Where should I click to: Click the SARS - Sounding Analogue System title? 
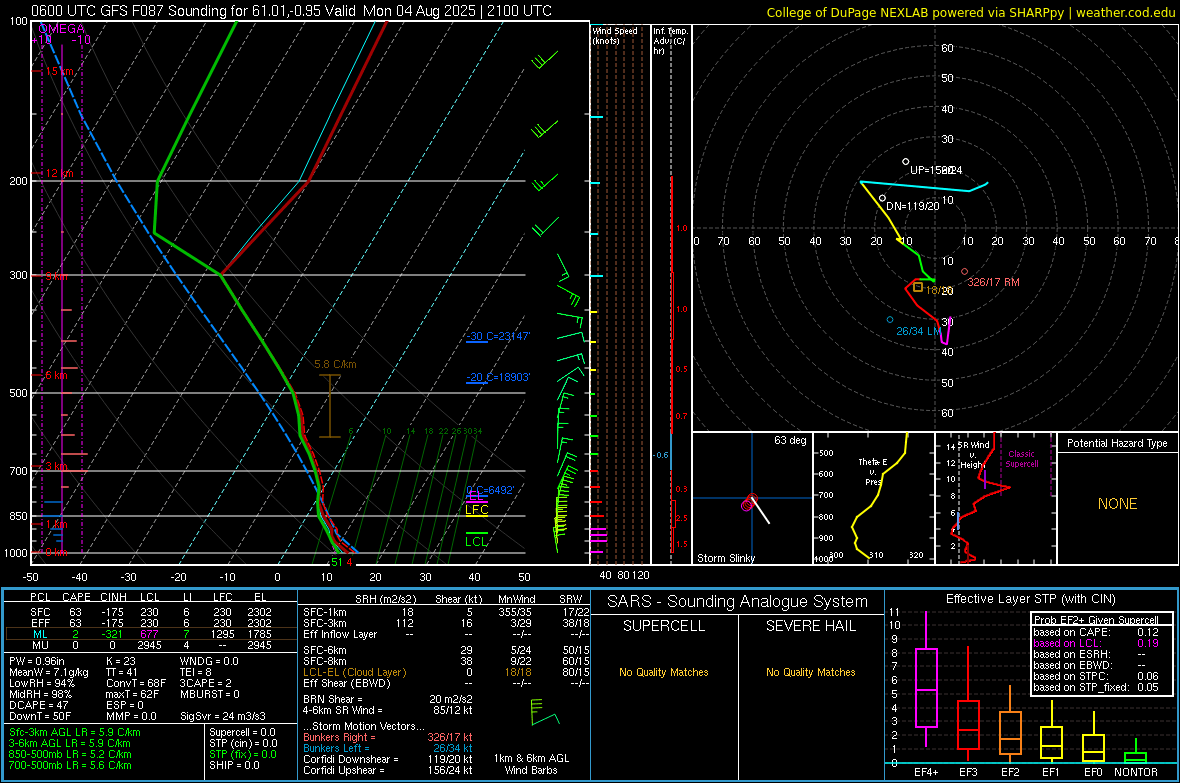point(738,602)
